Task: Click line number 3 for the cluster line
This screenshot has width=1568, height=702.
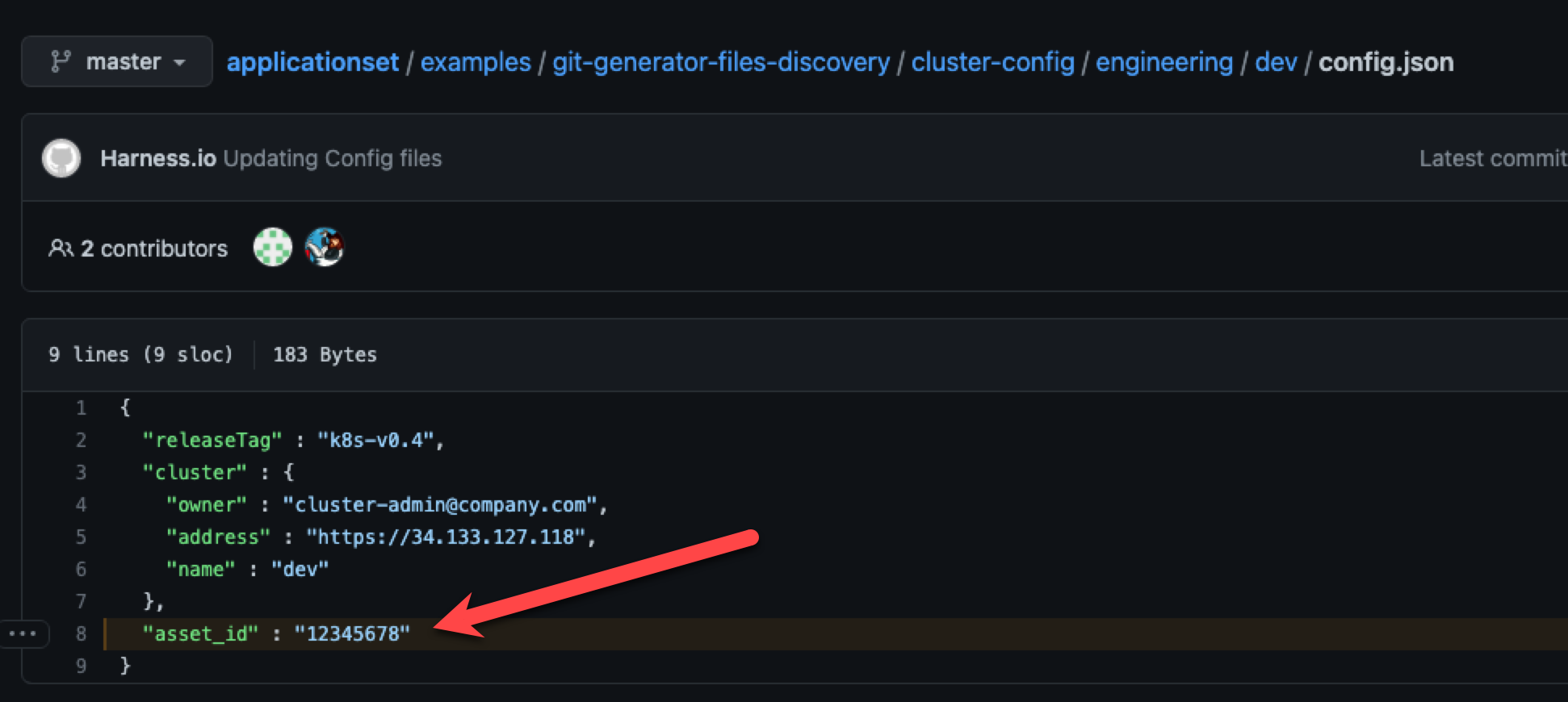Action: (81, 472)
